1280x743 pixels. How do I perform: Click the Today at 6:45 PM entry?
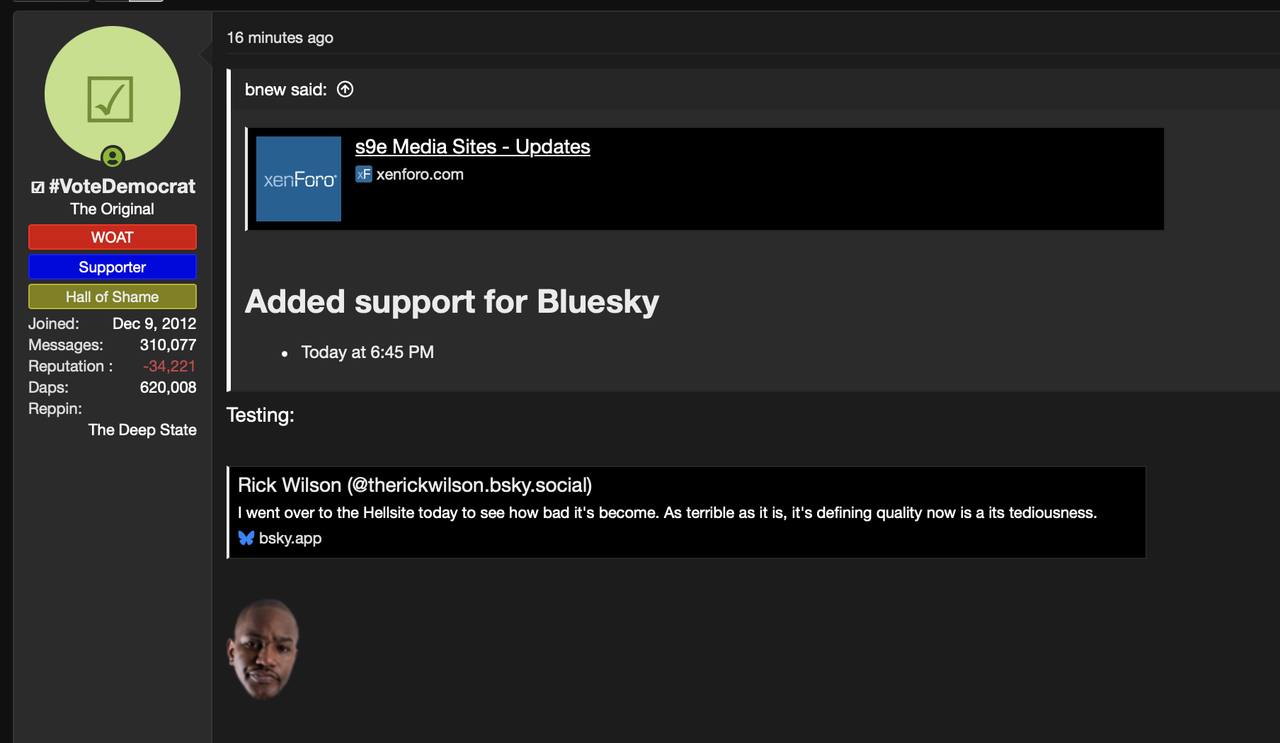[x=367, y=352]
